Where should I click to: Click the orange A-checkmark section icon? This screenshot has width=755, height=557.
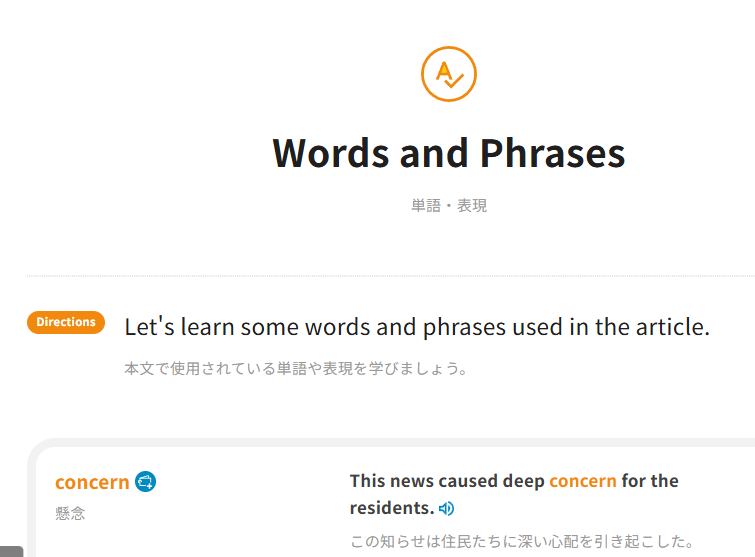coord(449,74)
